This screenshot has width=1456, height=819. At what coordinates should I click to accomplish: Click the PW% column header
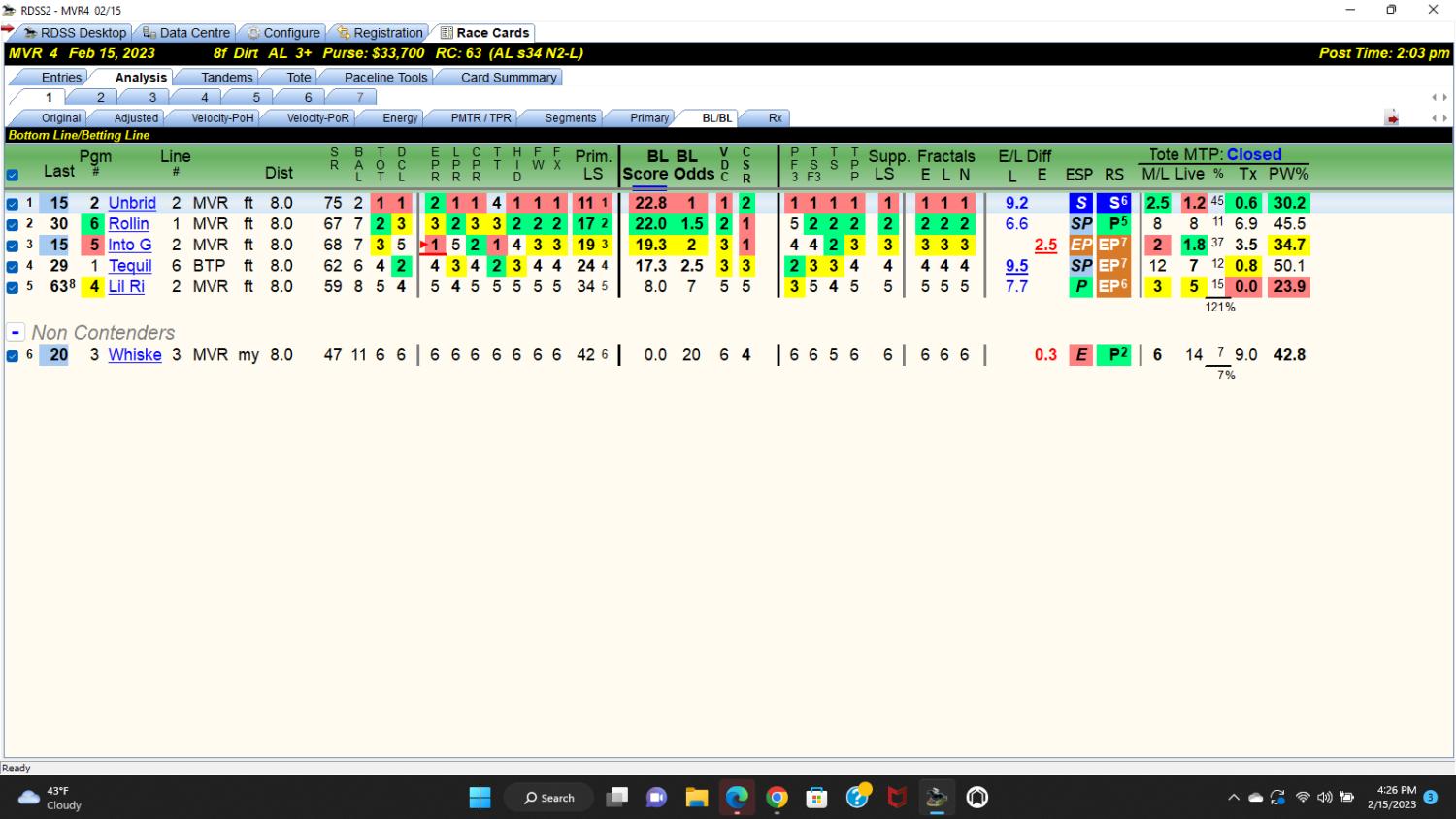[x=1289, y=174]
